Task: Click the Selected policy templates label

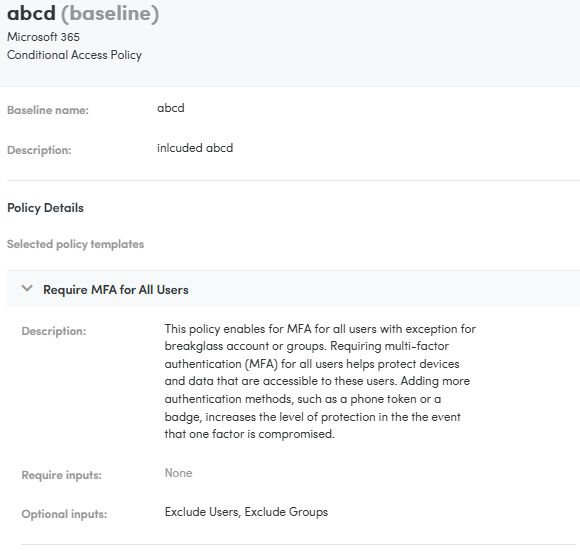Action: 75,244
